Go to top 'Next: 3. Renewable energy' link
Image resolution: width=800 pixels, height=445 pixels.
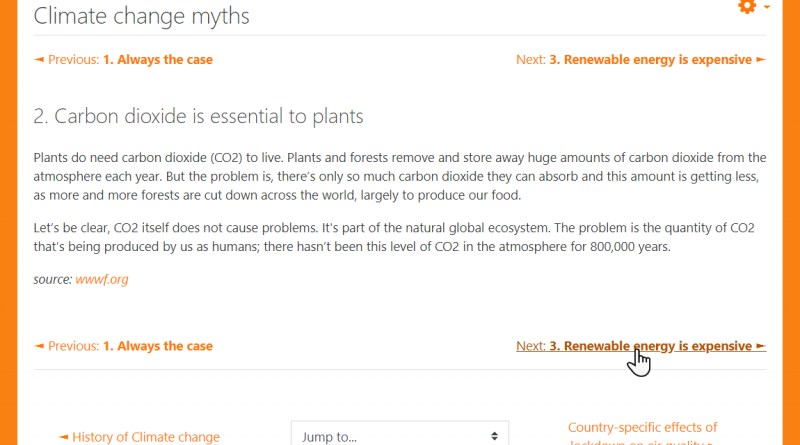click(641, 60)
